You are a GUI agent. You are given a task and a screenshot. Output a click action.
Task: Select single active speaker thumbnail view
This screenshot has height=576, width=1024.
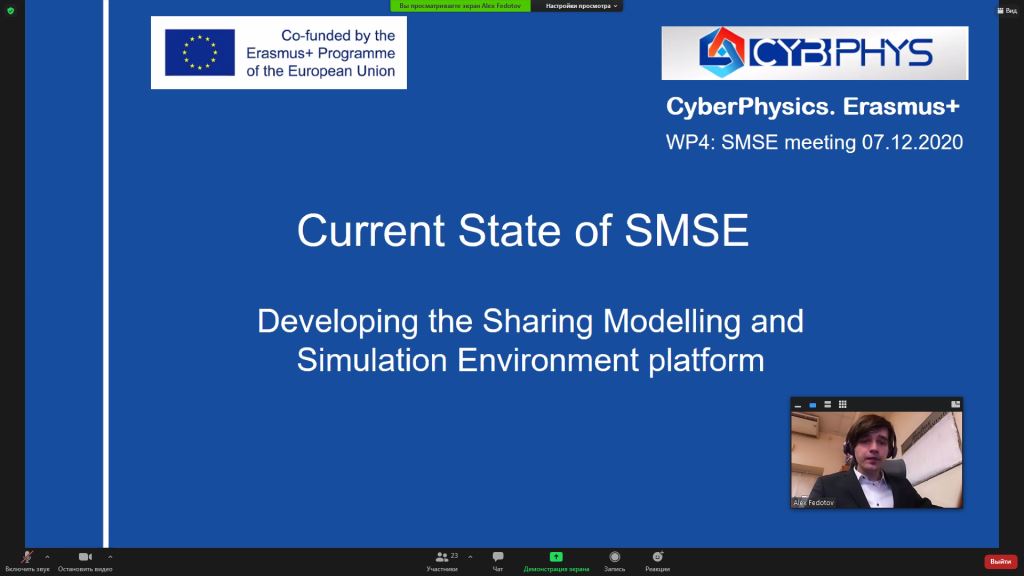(x=812, y=405)
